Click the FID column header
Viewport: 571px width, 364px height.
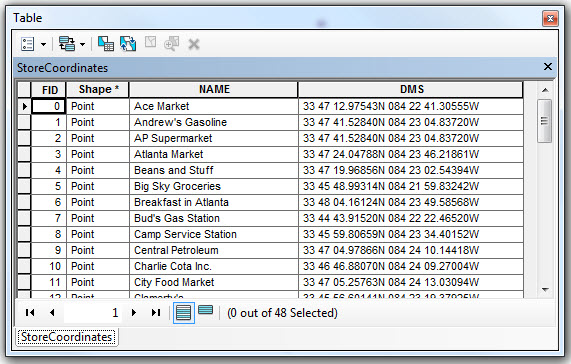coord(49,90)
